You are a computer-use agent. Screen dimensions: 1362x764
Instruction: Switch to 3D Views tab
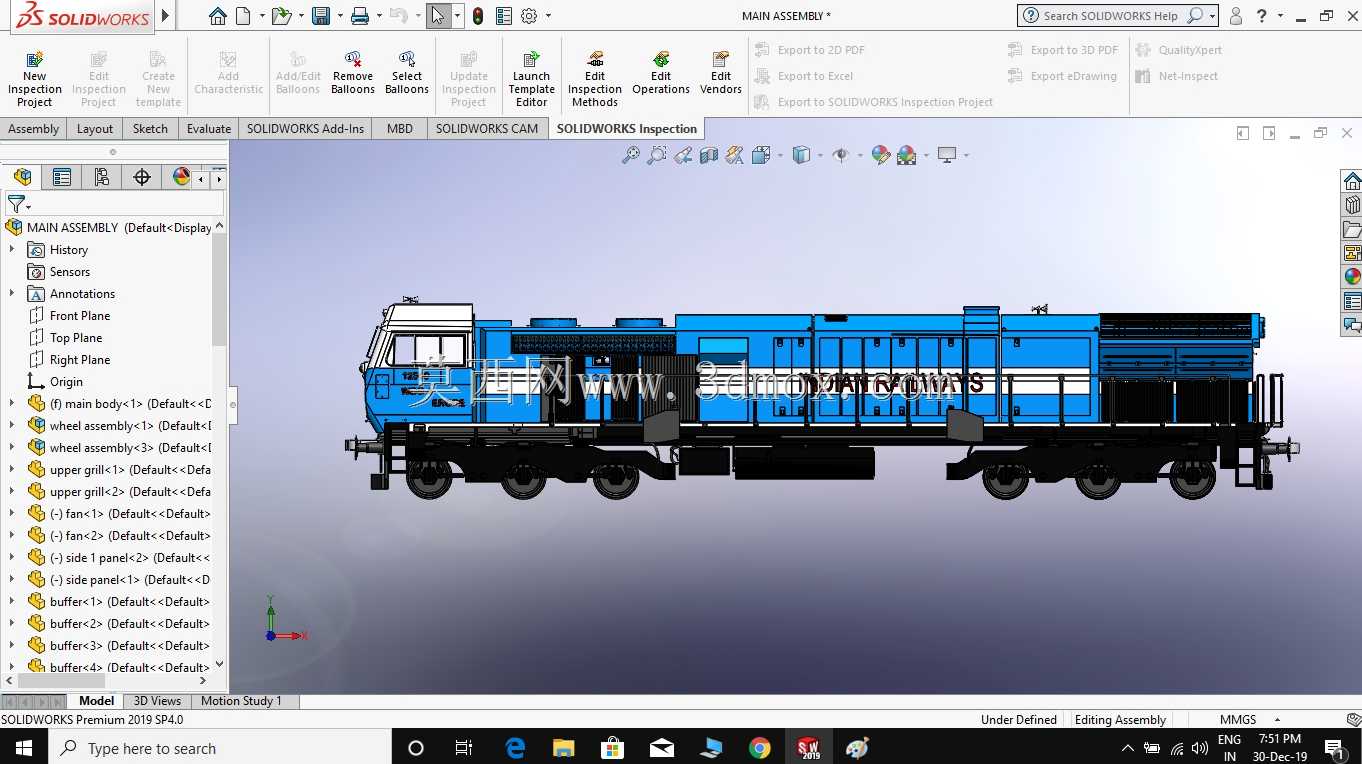coord(157,701)
